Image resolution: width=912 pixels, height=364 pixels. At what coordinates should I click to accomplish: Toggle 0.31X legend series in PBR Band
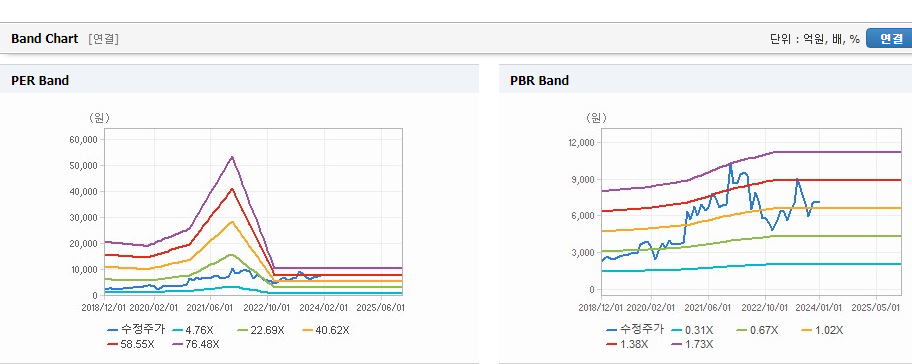692,330
